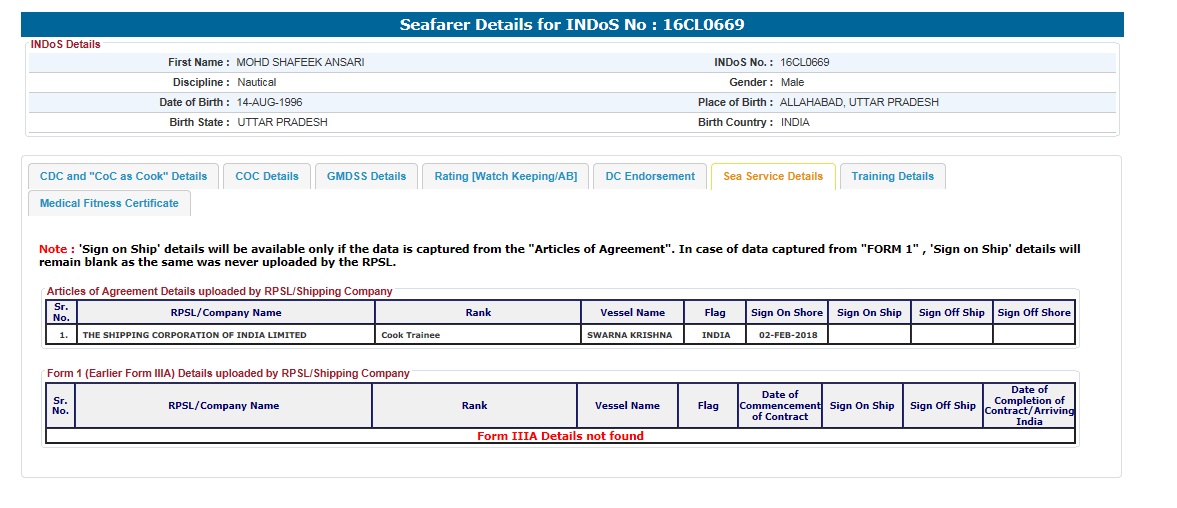
Task: Click the date of birth 14-AUG-1996
Action: point(270,102)
